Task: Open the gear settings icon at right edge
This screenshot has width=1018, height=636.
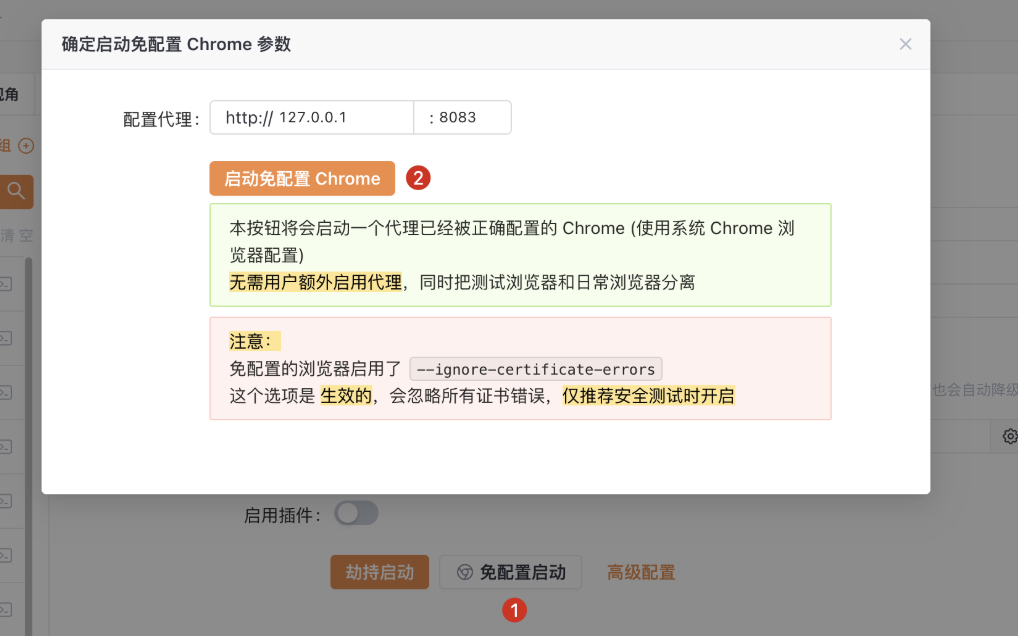Action: click(1009, 436)
